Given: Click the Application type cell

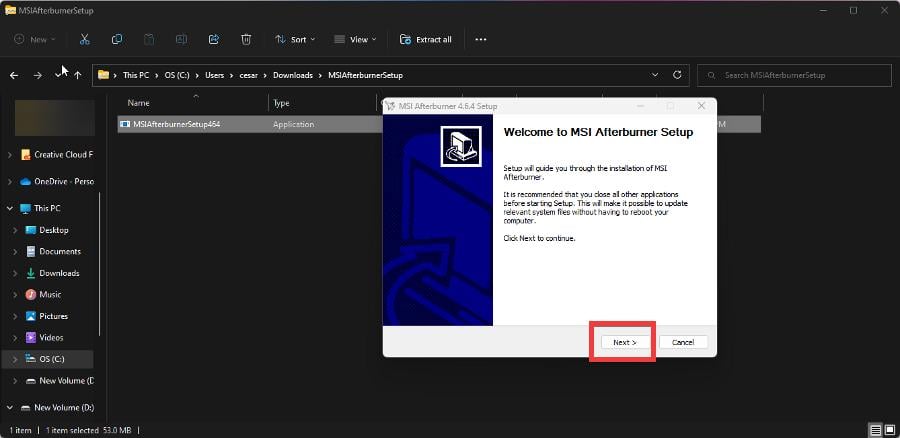Looking at the screenshot, I should coord(293,124).
